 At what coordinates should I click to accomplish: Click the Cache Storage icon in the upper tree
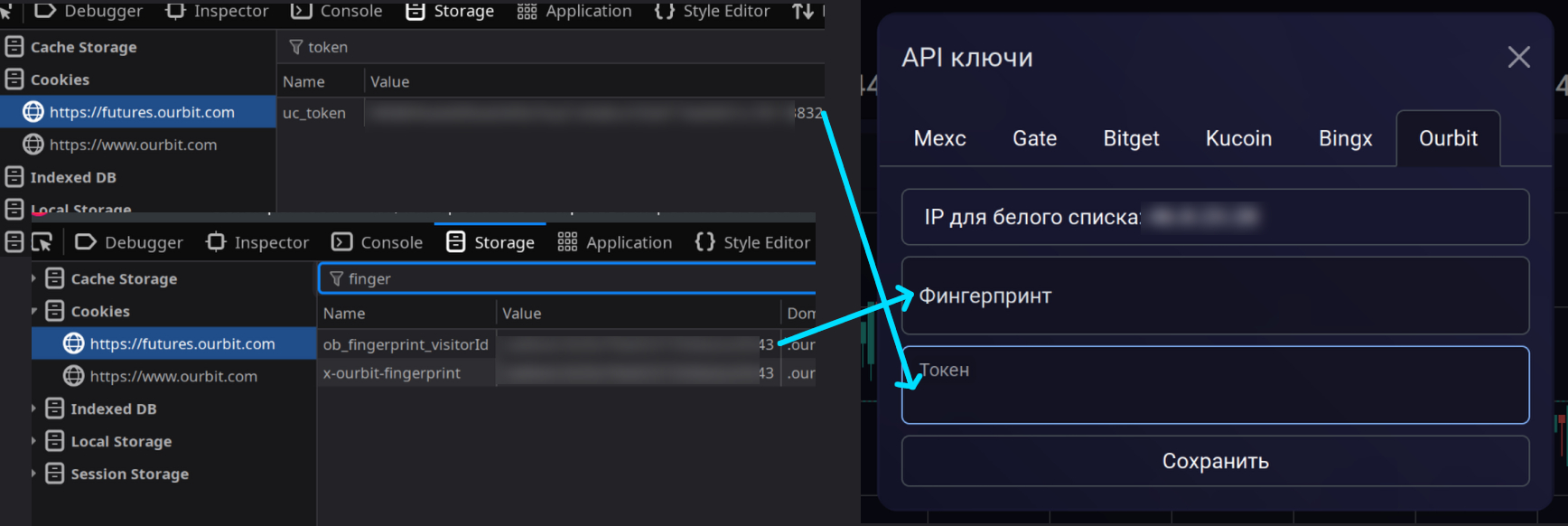pyautogui.click(x=14, y=46)
